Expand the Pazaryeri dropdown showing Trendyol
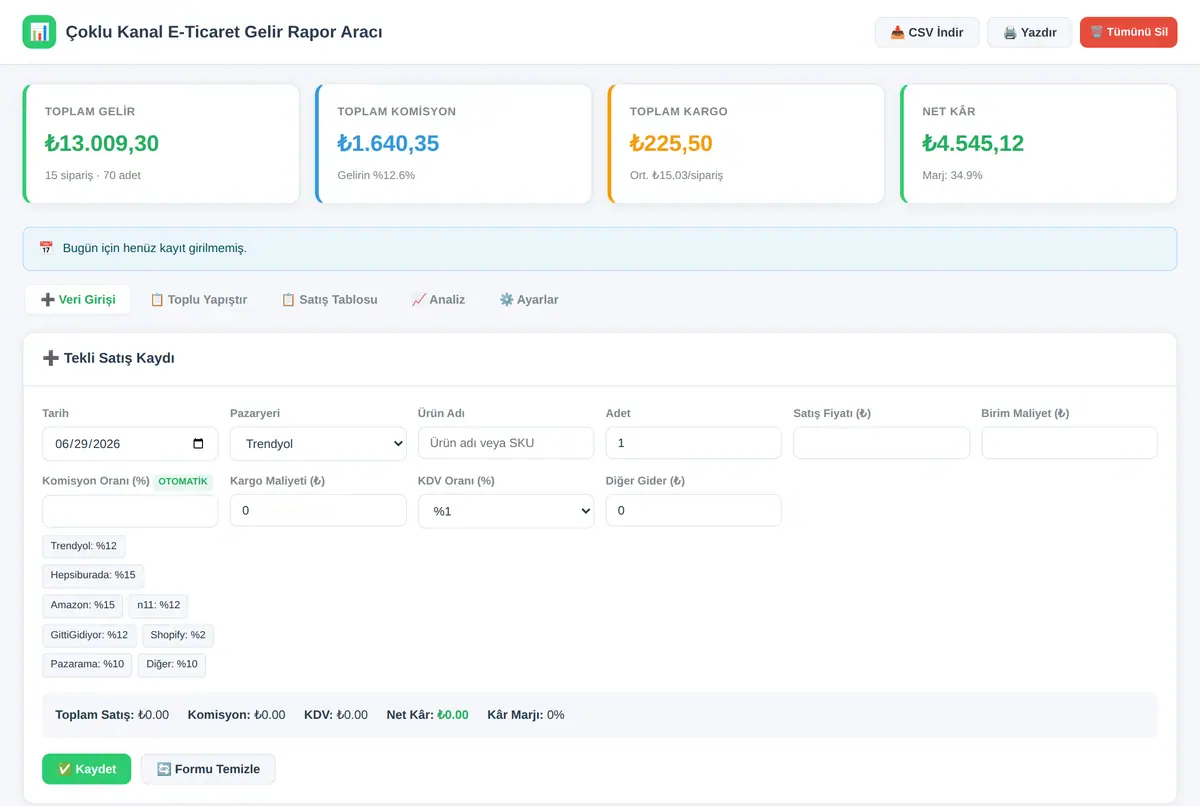The height and width of the screenshot is (806, 1200). (x=318, y=443)
